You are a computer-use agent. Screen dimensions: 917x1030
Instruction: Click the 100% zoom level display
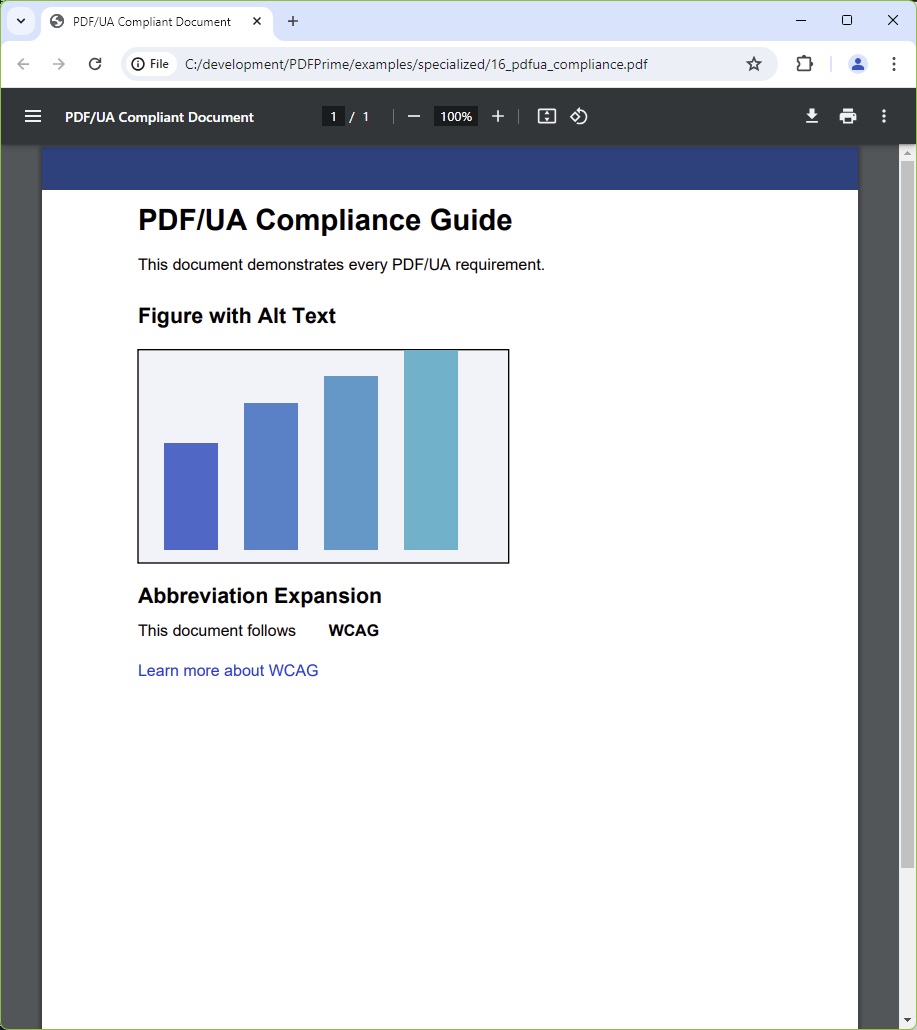[455, 116]
